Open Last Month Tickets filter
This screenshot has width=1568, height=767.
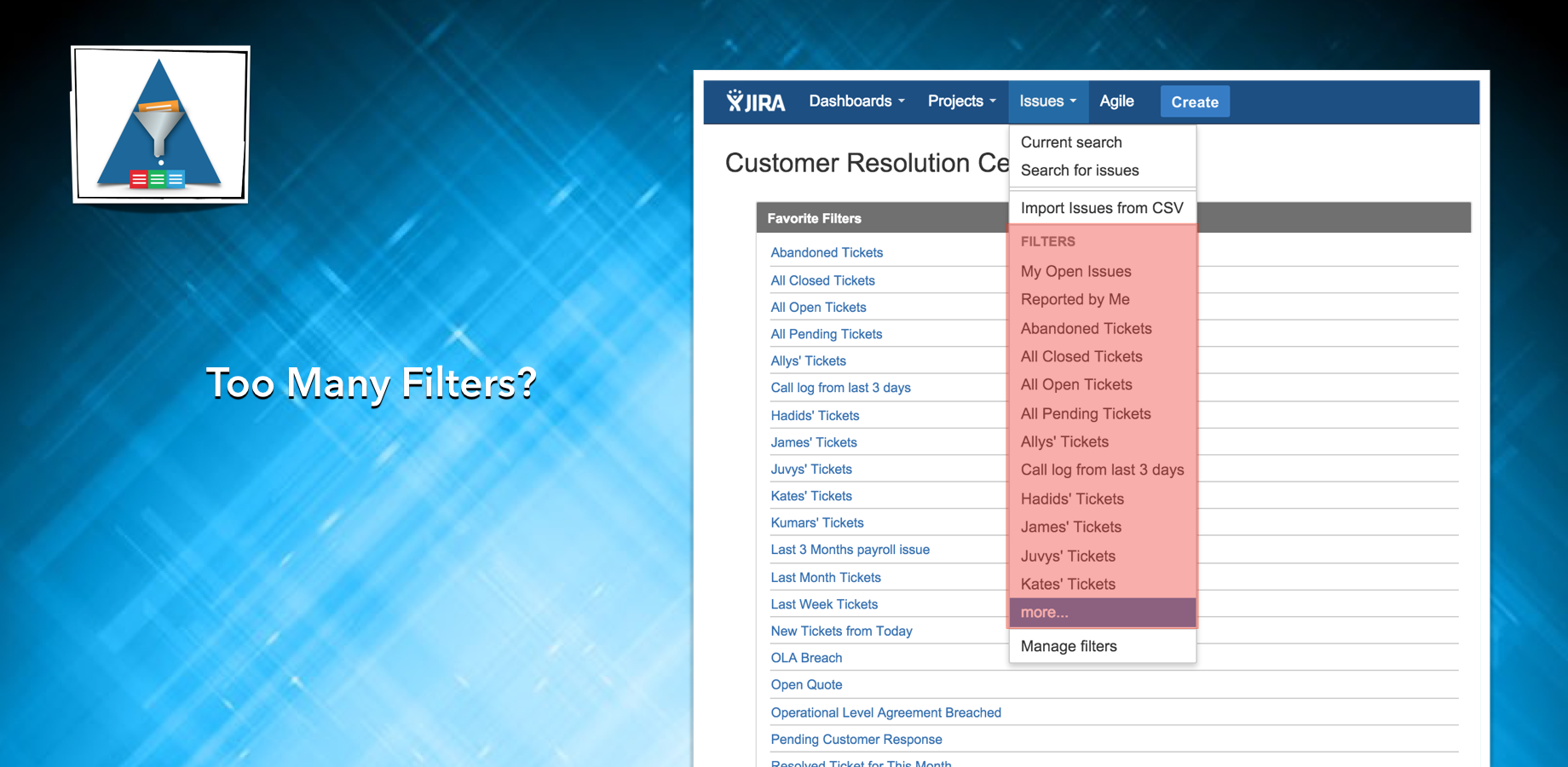(826, 577)
